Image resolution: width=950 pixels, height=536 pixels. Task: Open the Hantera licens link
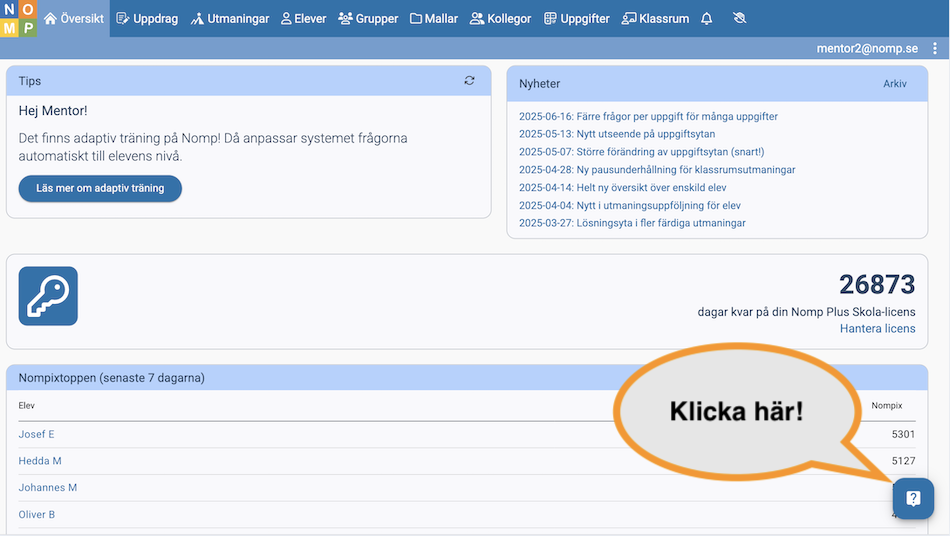point(877,329)
